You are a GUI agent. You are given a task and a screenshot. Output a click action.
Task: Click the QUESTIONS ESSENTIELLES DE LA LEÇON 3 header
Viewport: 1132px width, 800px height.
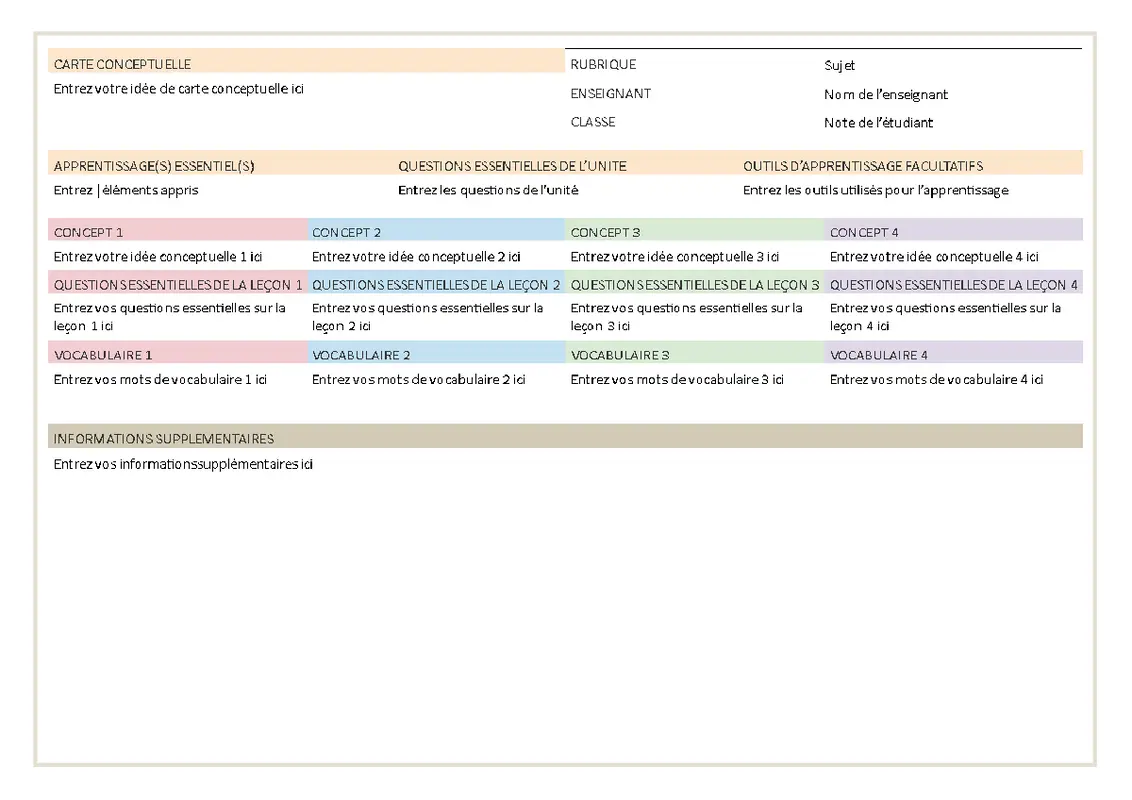(x=695, y=284)
